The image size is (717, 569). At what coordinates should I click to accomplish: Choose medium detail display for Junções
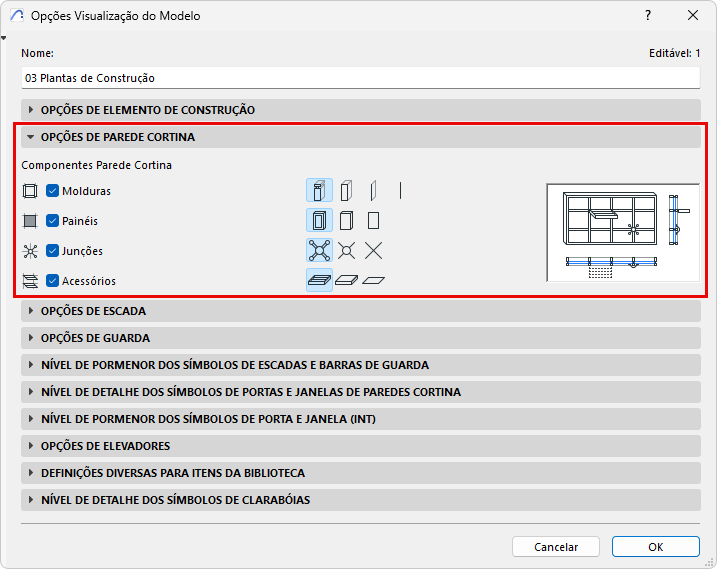[346, 251]
